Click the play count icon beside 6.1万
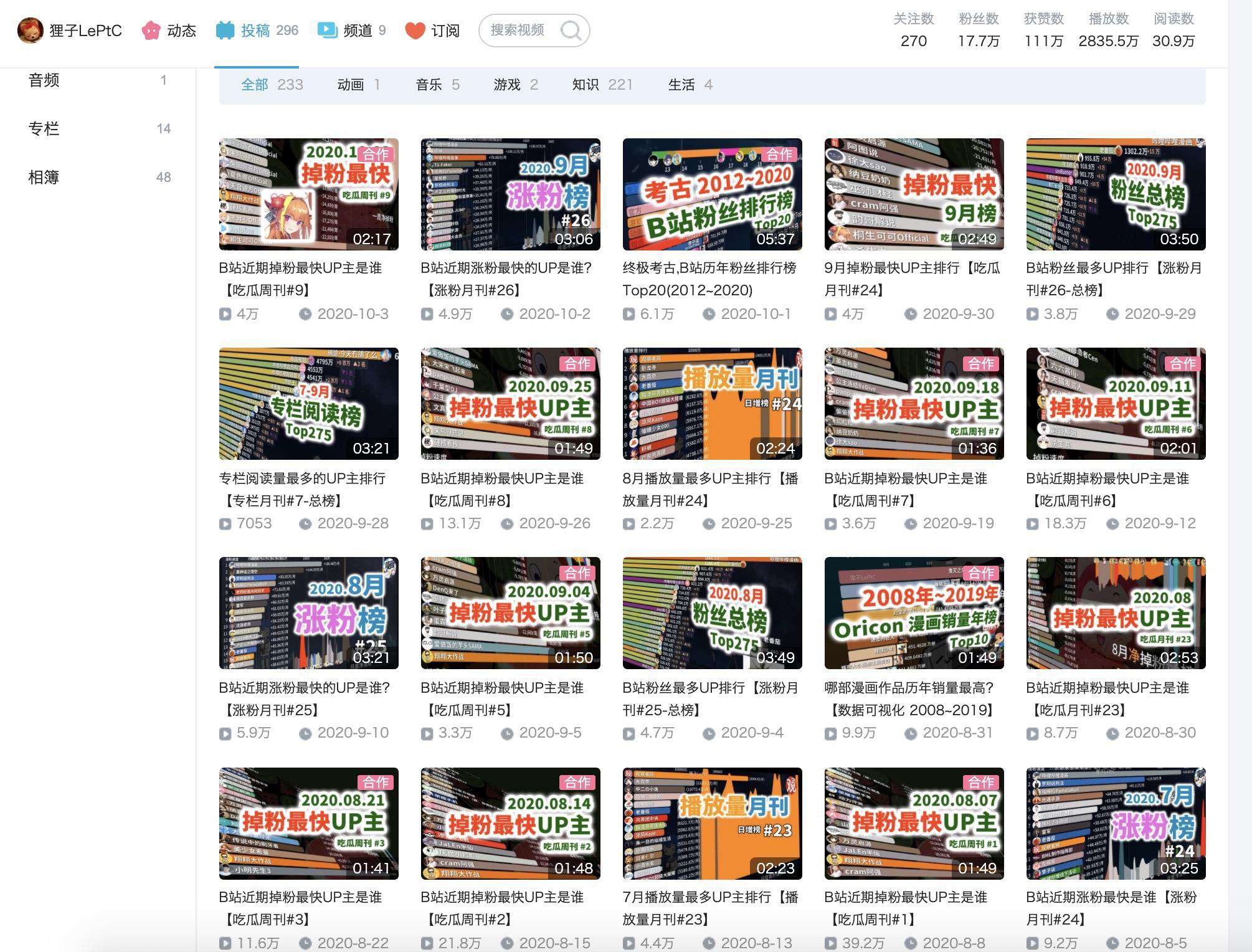Viewport: 1252px width, 952px height. click(628, 315)
